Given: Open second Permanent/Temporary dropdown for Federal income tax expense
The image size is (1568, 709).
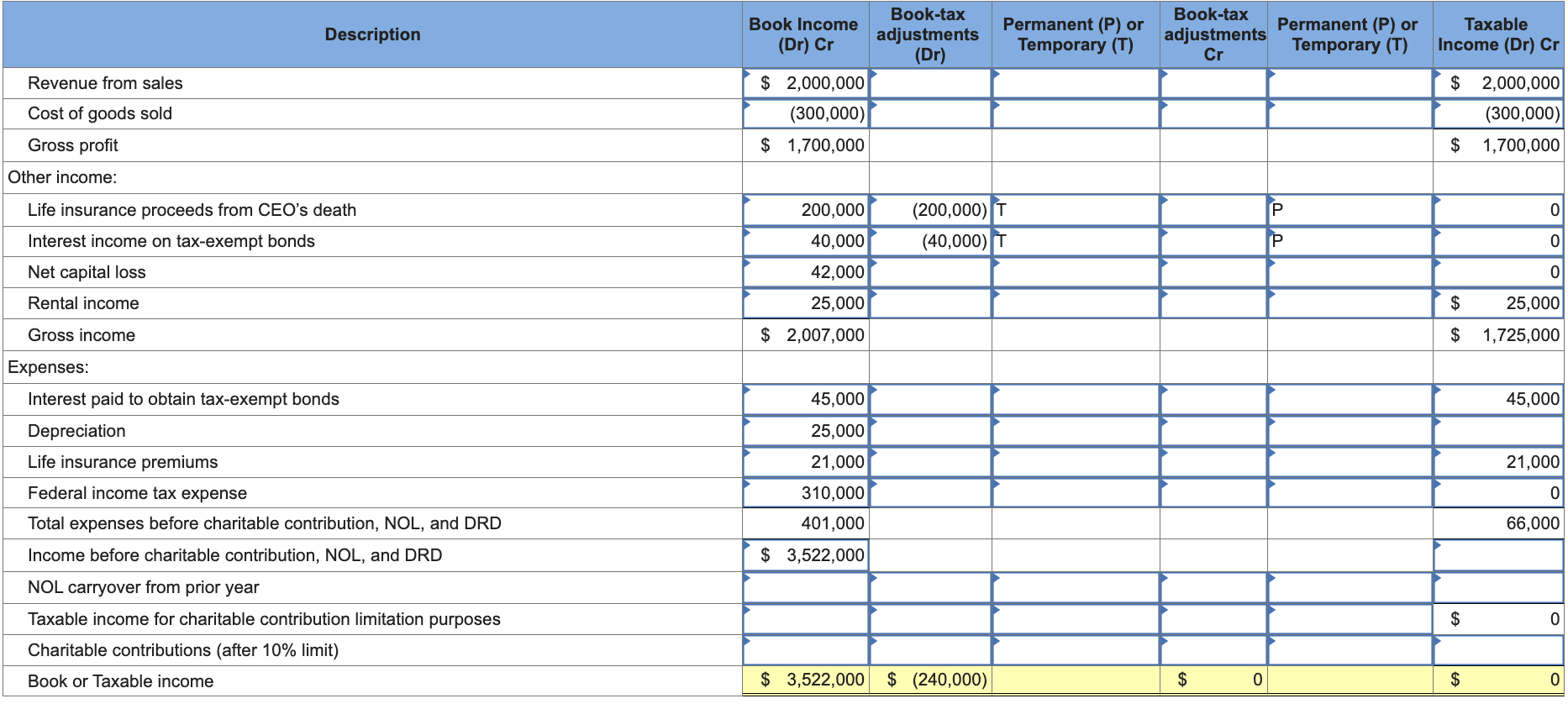Looking at the screenshot, I should click(x=1350, y=493).
